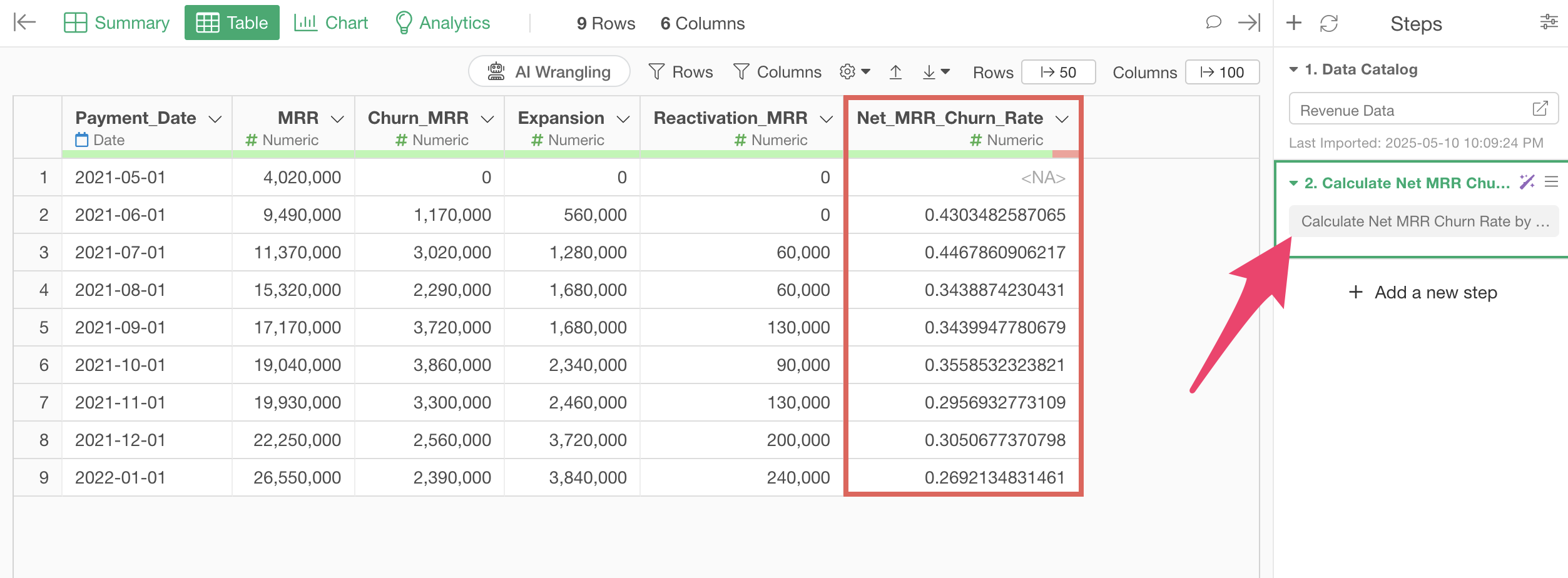Open the Payment_Date column menu
This screenshot has width=1568, height=578.
tap(215, 119)
